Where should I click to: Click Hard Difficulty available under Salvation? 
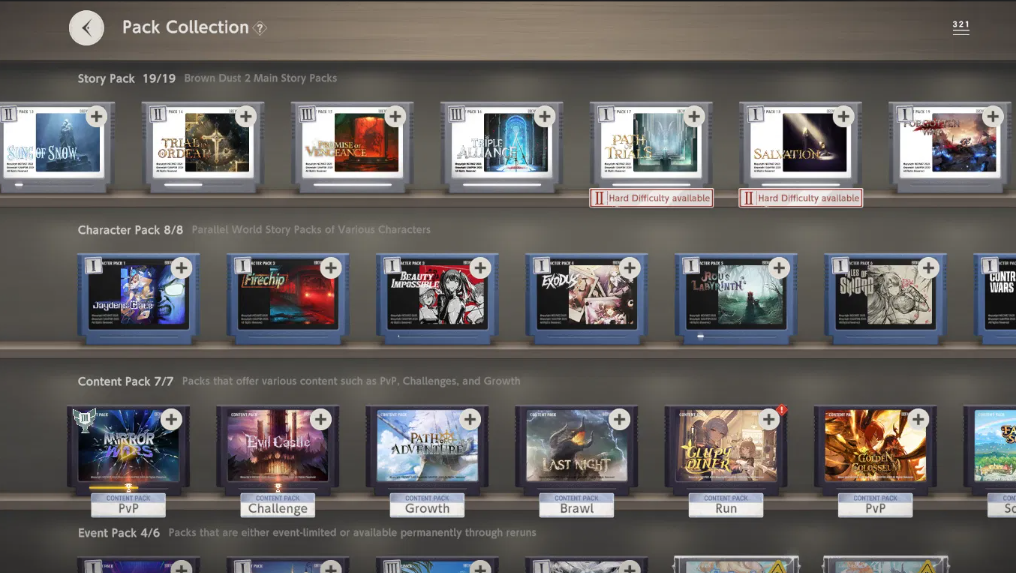pyautogui.click(x=801, y=198)
